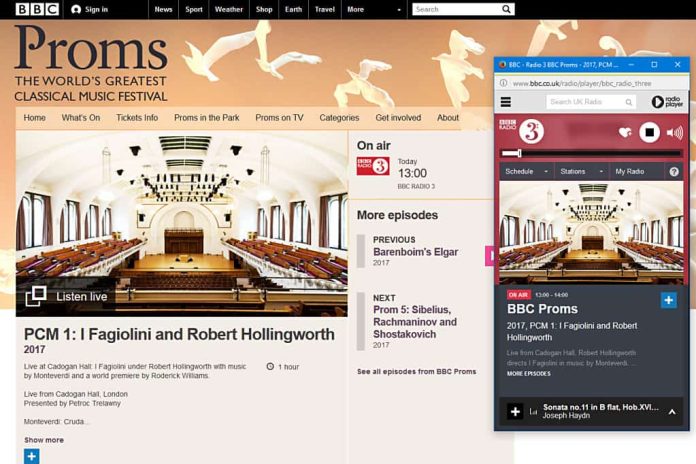Viewport: 696px width, 464px height.
Task: Click the Search UK Radio magnifier icon
Action: (629, 102)
